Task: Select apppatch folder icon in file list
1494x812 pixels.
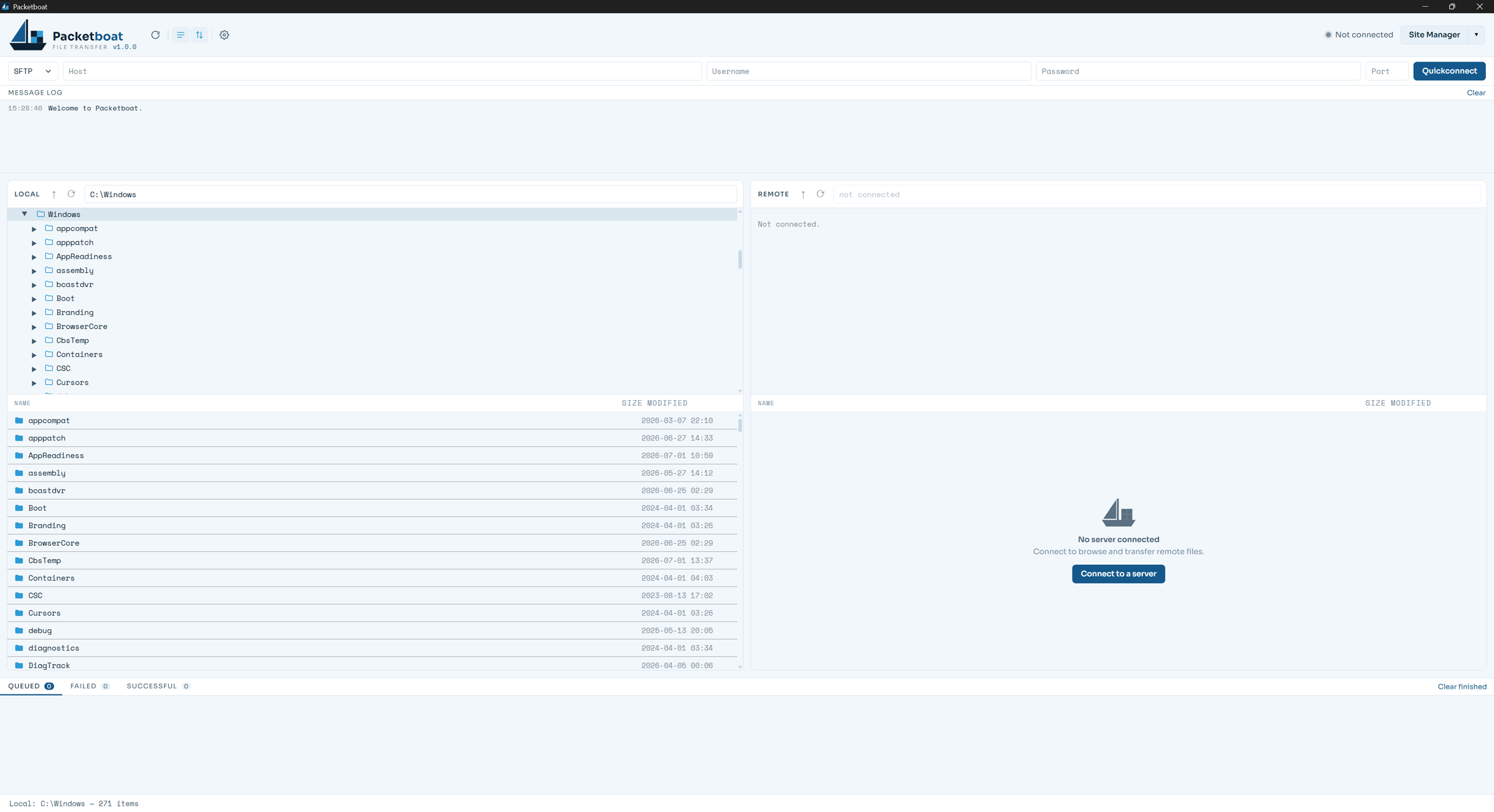Action: pos(19,438)
